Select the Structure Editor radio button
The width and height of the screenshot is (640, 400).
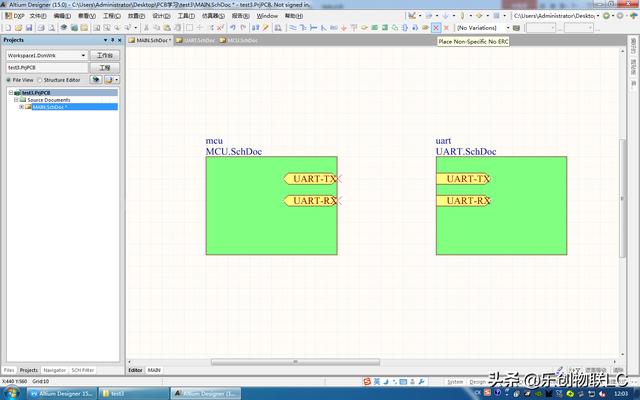coord(40,80)
